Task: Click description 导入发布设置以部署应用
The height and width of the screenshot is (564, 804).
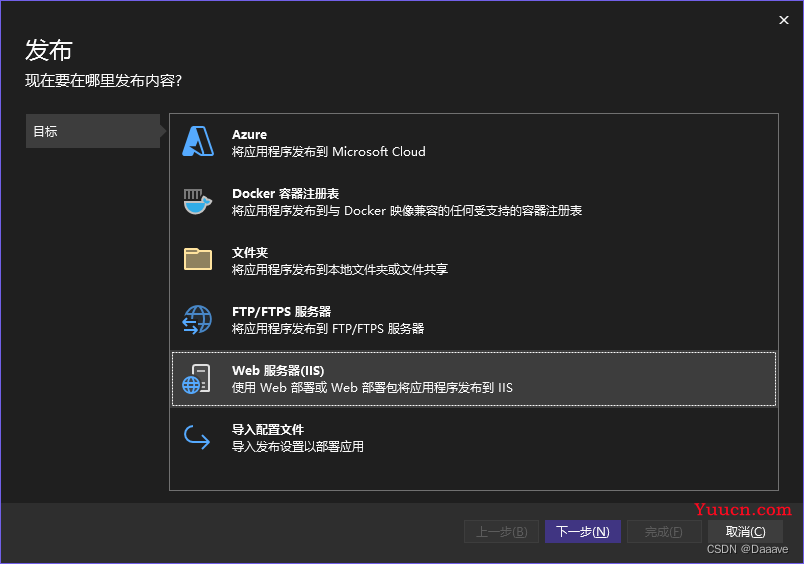Action: 297,447
